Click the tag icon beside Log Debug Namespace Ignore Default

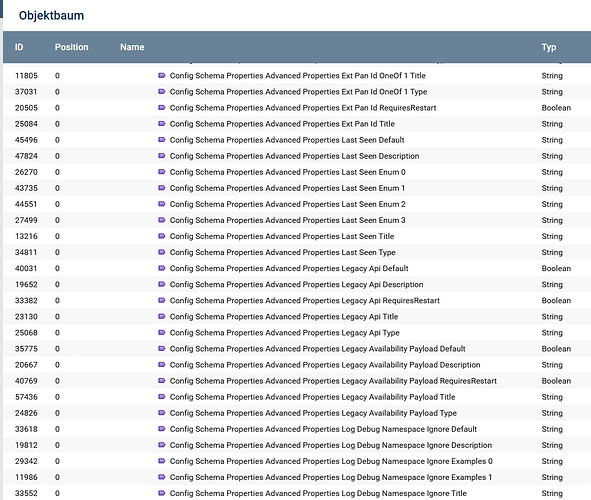(162, 429)
